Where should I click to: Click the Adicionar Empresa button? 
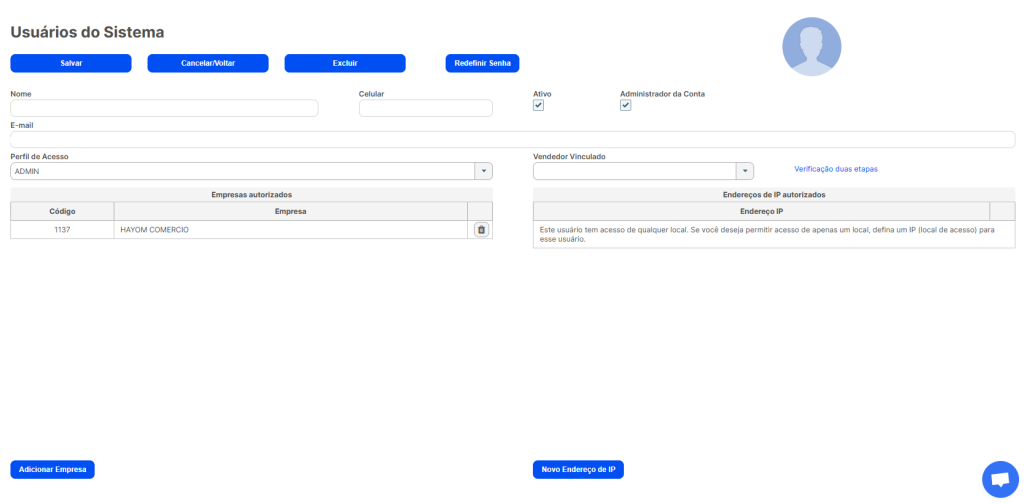(52, 469)
